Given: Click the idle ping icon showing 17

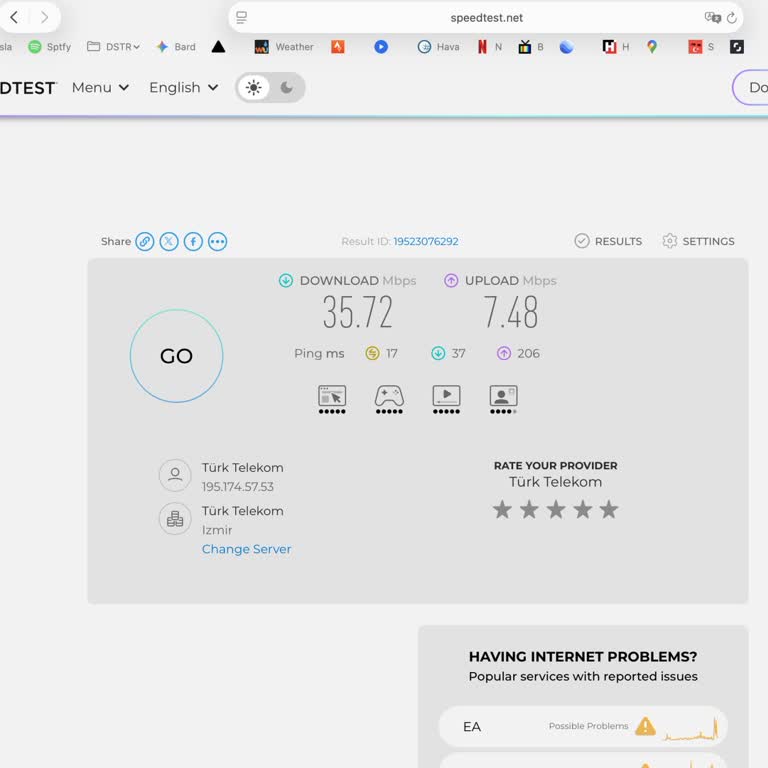Looking at the screenshot, I should pyautogui.click(x=372, y=353).
